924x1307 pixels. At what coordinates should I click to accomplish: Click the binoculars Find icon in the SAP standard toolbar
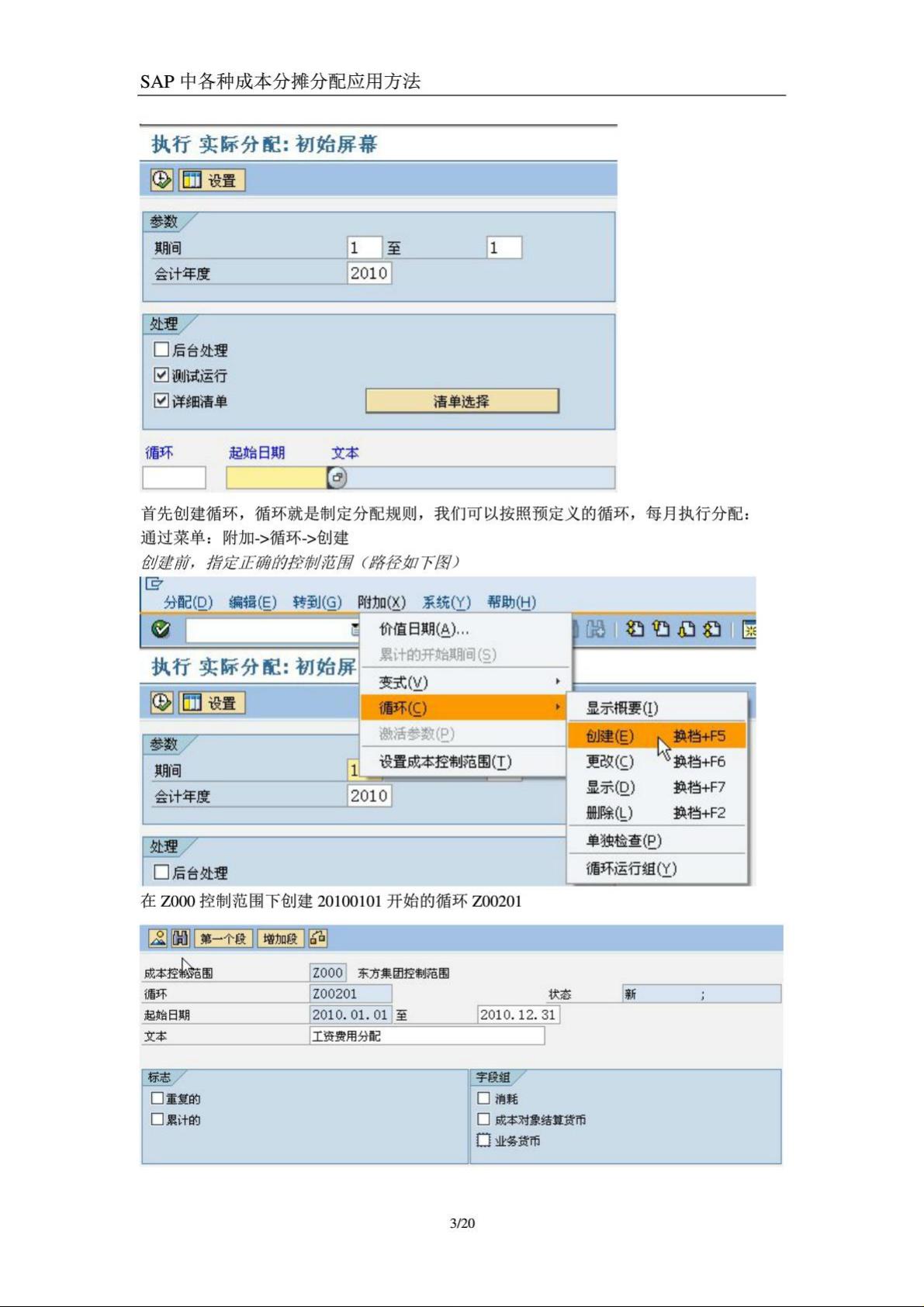596,629
